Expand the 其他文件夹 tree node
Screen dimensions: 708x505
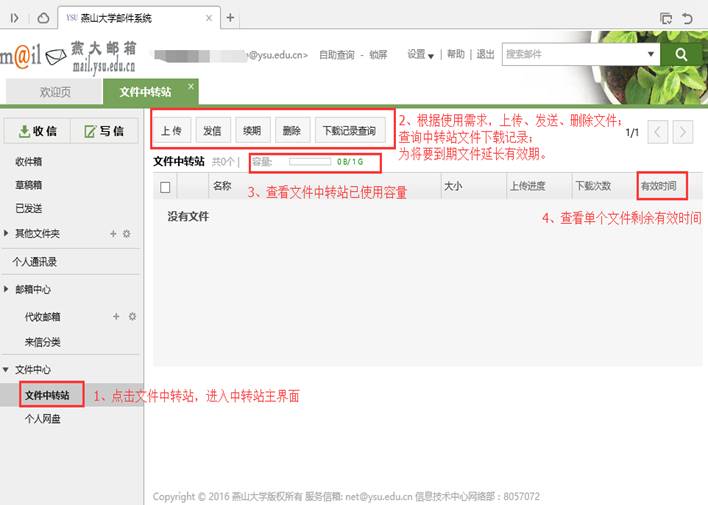click(x=7, y=234)
